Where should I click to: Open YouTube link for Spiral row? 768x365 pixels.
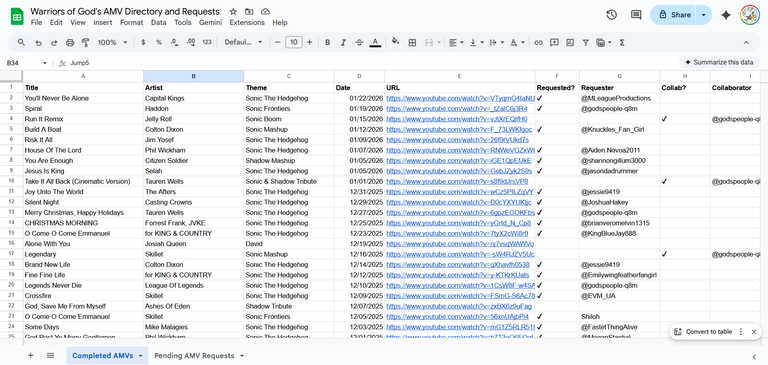pyautogui.click(x=456, y=109)
